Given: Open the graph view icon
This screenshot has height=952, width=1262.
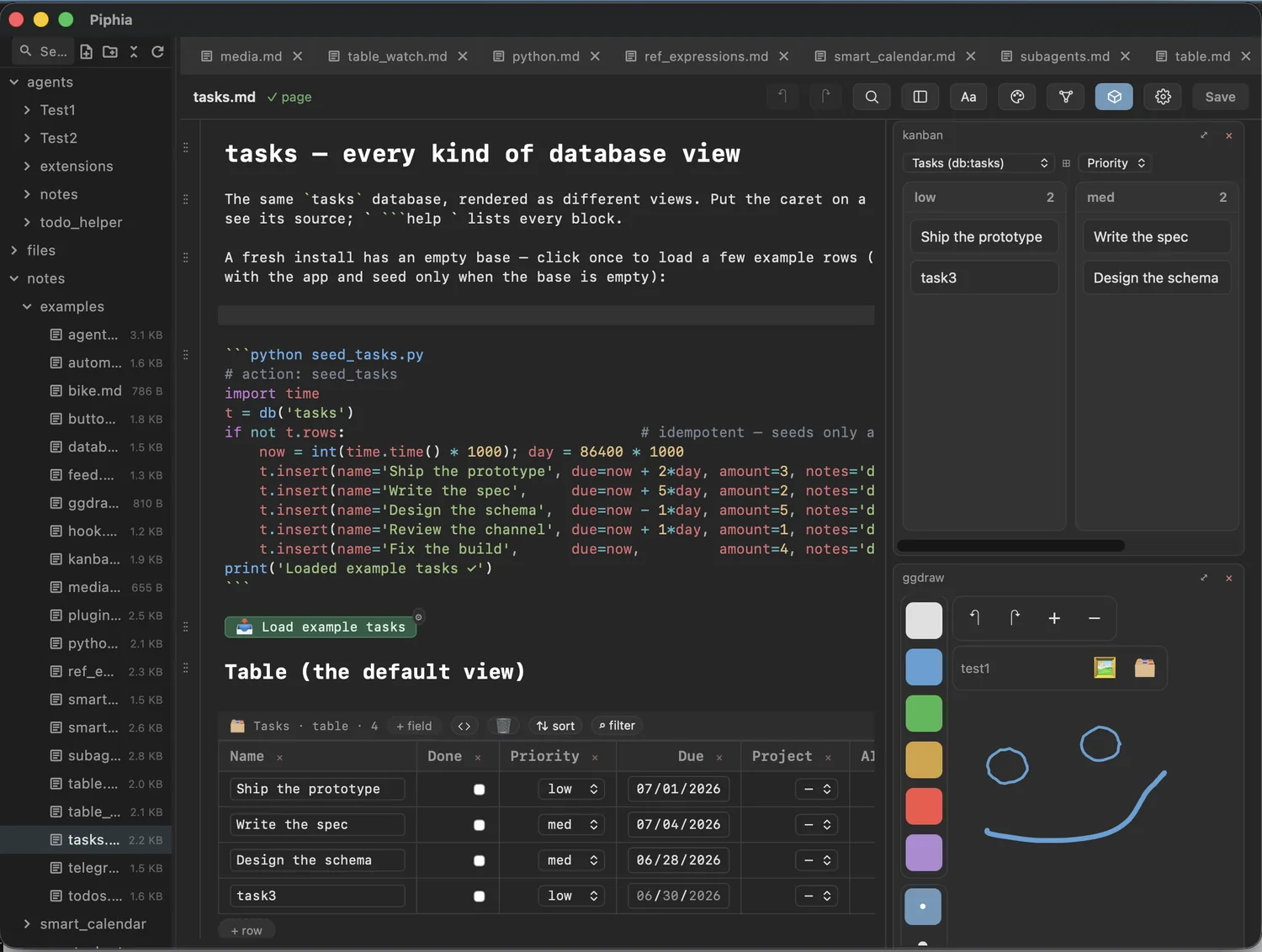Looking at the screenshot, I should coord(1066,97).
